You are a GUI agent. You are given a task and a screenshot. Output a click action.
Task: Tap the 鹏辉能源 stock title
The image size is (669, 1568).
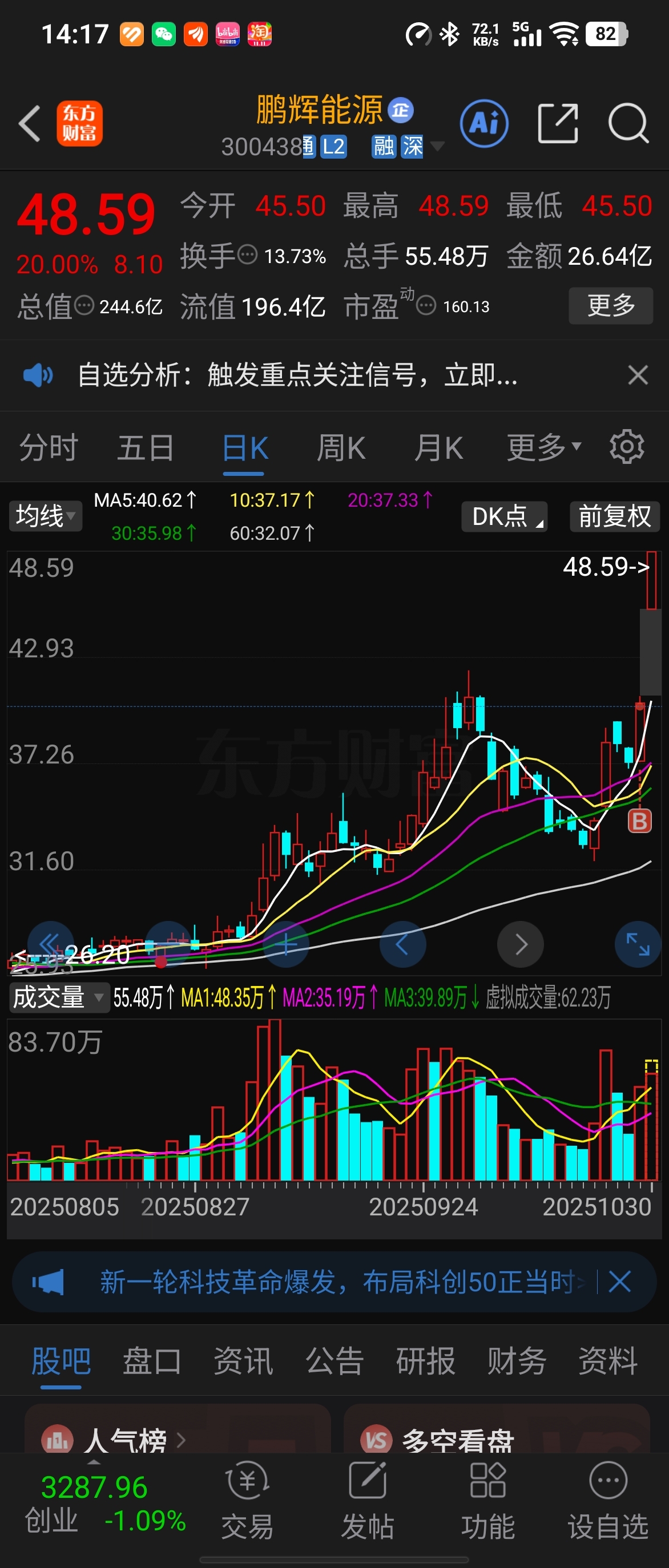319,110
